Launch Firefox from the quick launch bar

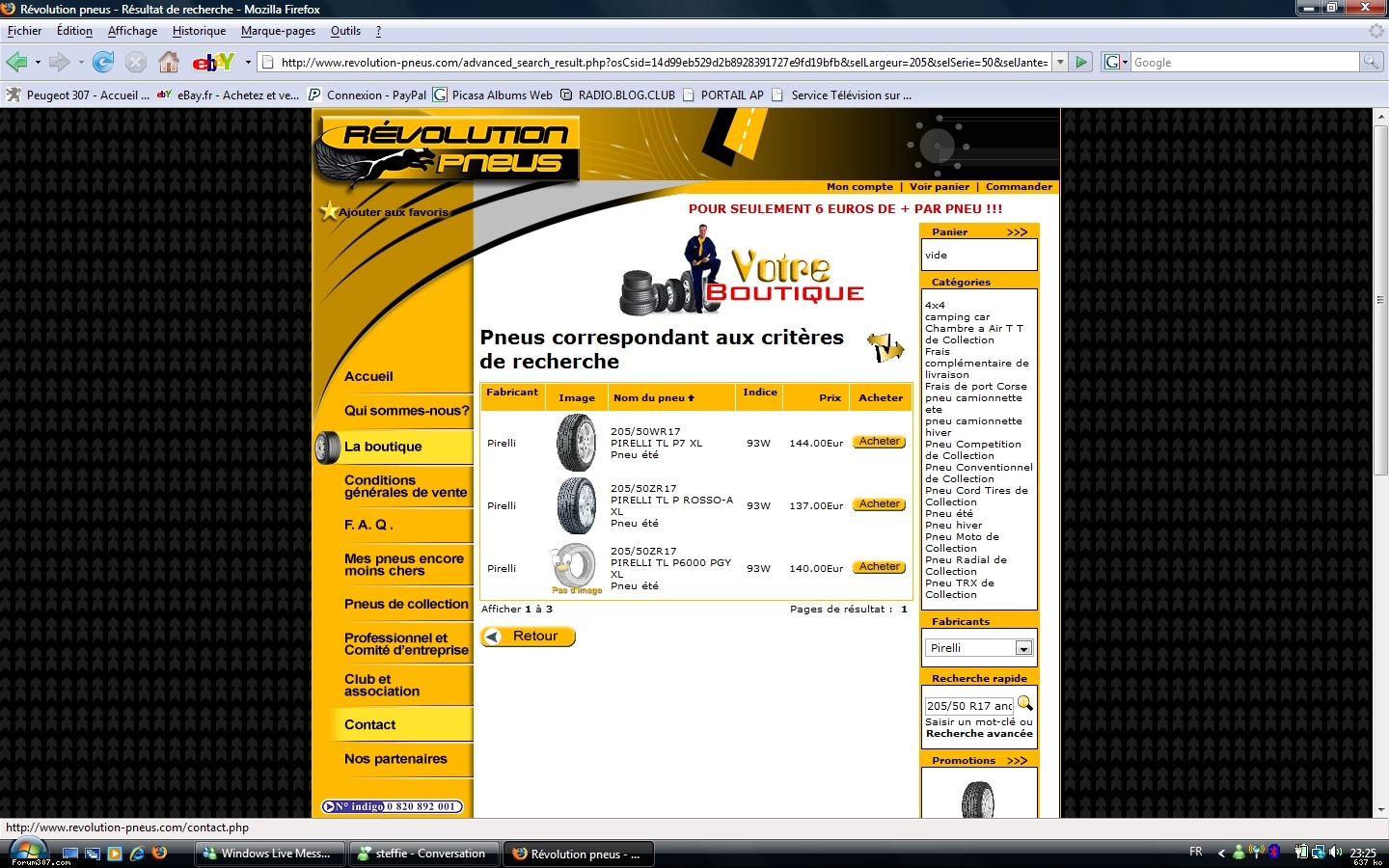tap(159, 853)
